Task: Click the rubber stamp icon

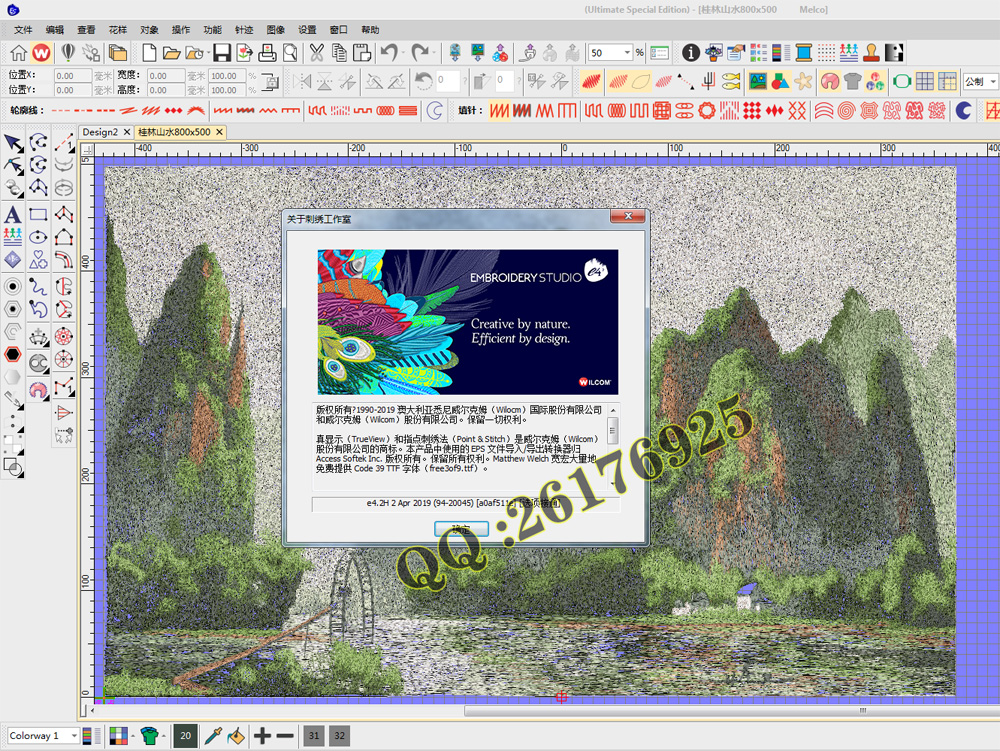Action: tap(872, 53)
